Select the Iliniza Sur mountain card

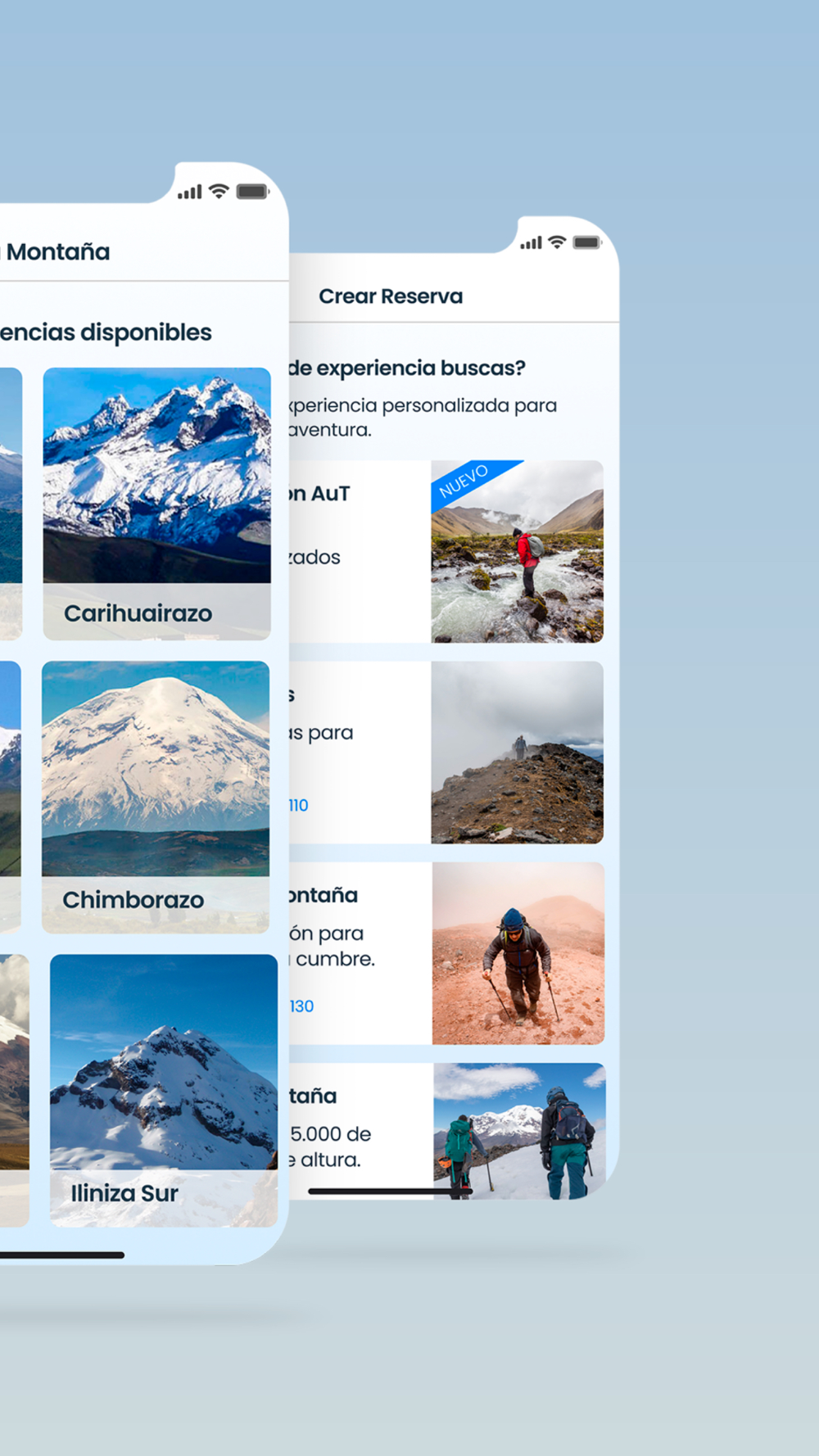click(164, 1090)
